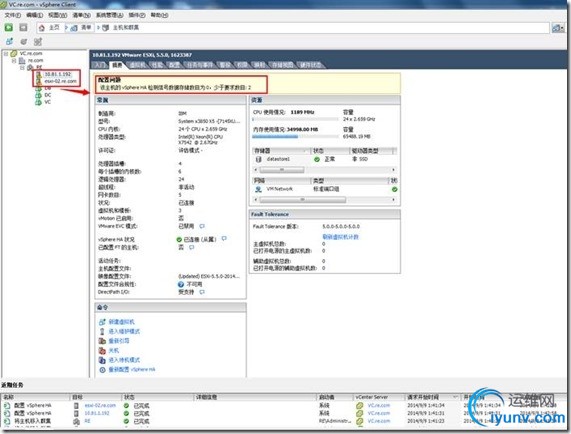This screenshot has height=434, width=571.
Task: Open the 清单(N) menu
Action: 82,15
